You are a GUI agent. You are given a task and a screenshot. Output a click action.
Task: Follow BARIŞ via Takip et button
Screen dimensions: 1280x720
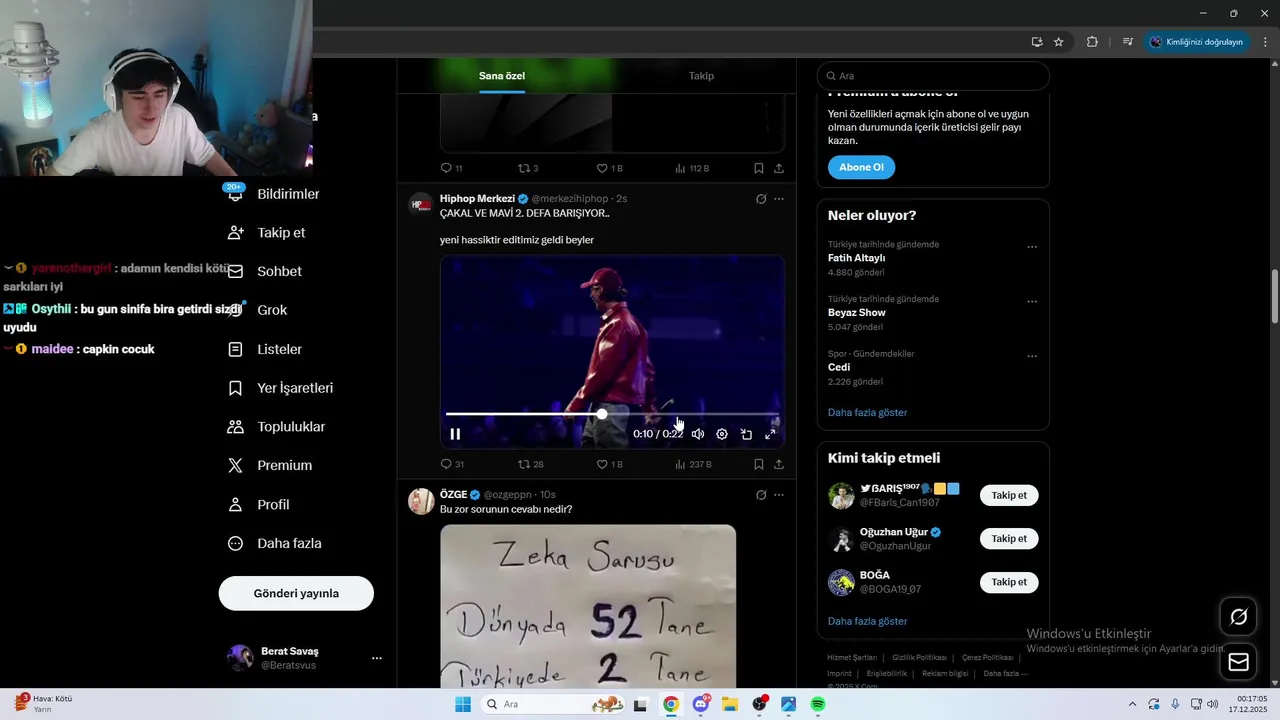tap(1009, 495)
